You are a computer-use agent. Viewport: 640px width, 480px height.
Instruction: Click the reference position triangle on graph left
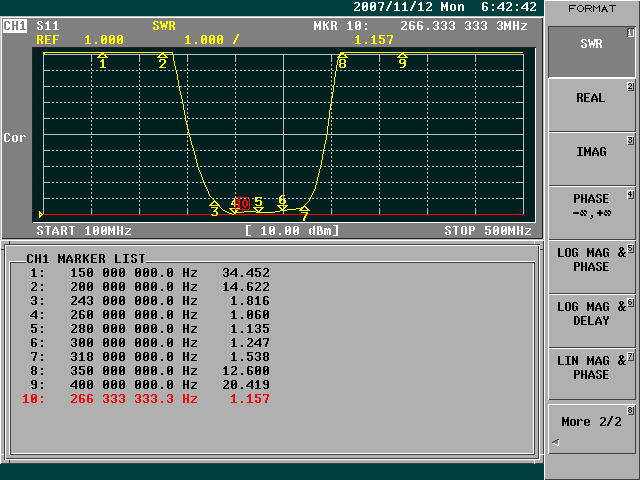pos(41,214)
